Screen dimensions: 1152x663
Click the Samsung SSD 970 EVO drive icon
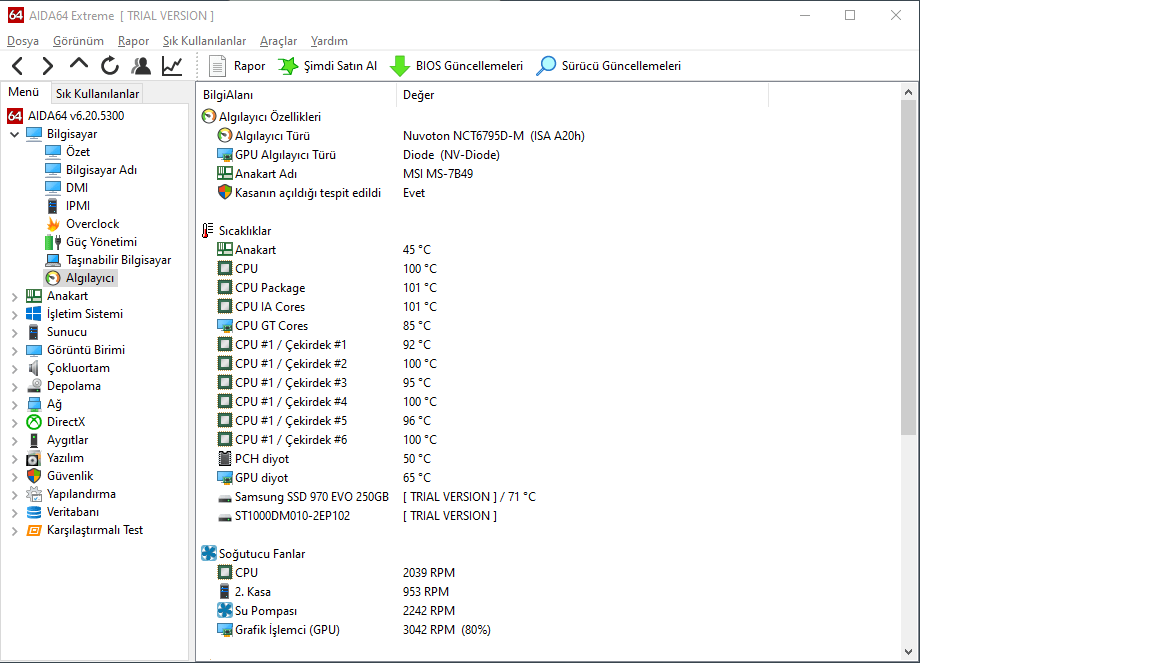(x=225, y=498)
